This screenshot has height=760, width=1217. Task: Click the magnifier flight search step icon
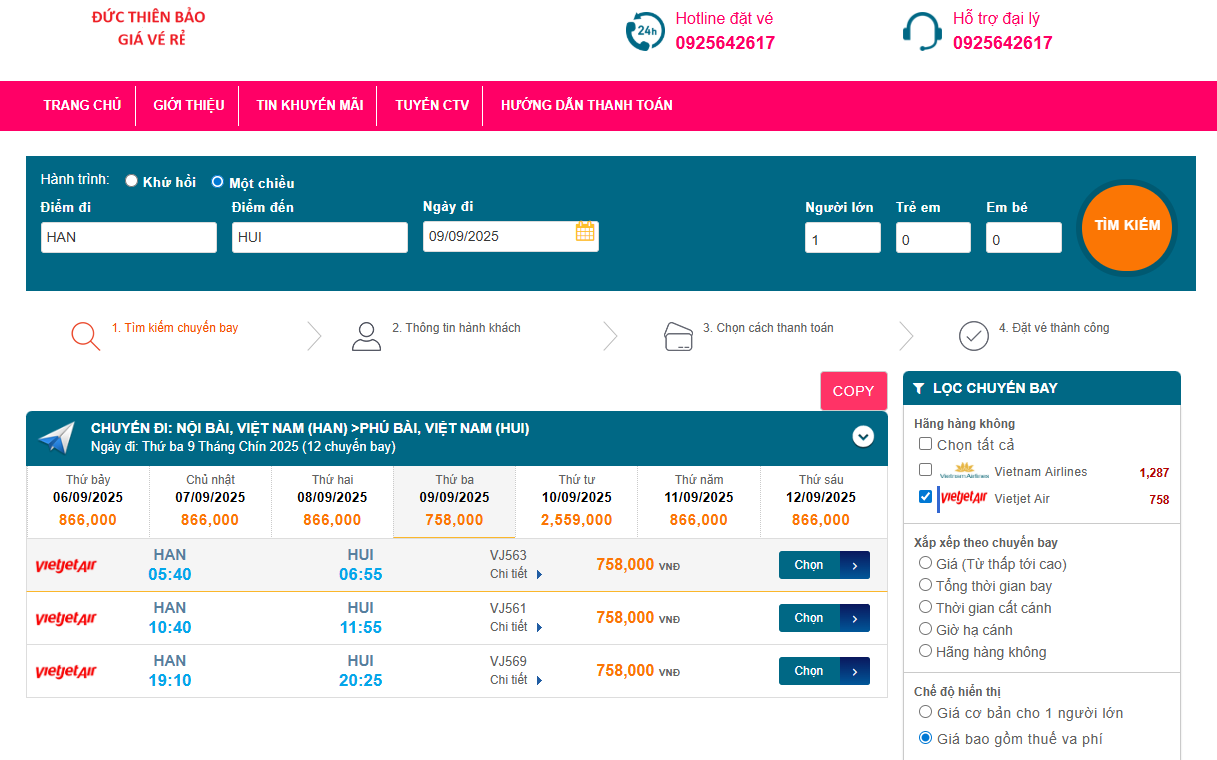coord(86,336)
